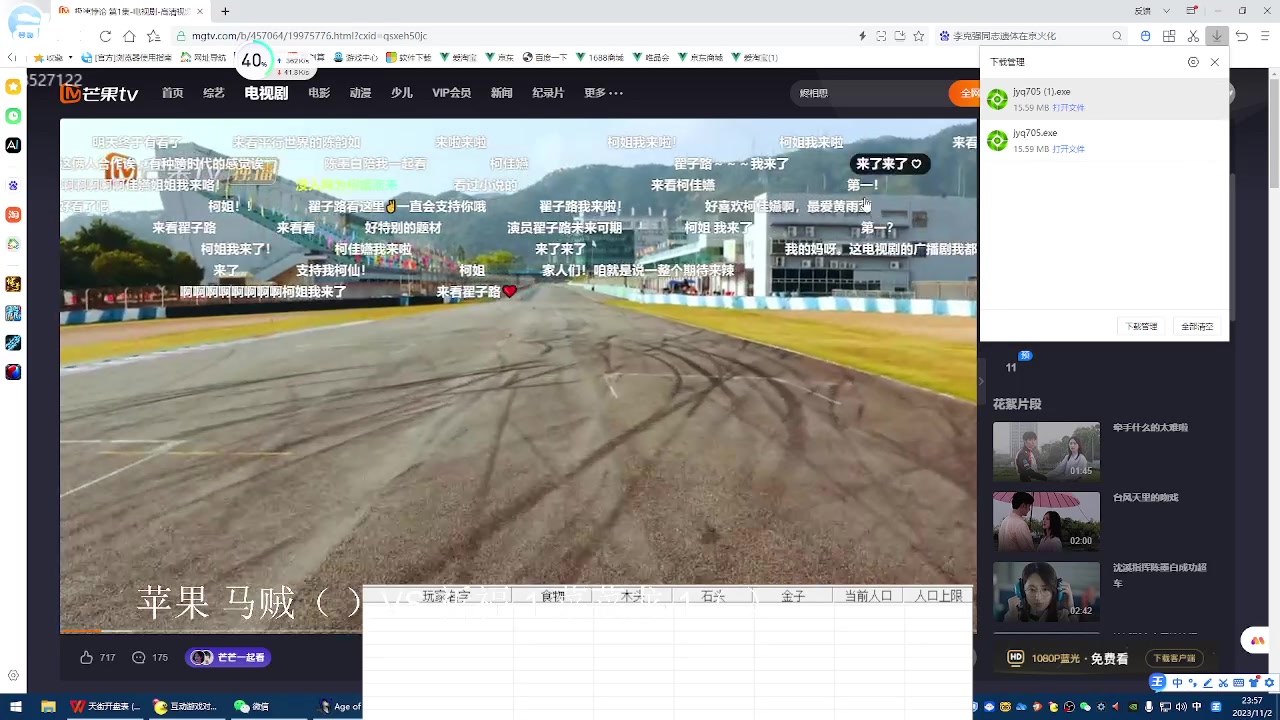Open download manager settings gear
This screenshot has width=1280, height=720.
click(x=1193, y=62)
